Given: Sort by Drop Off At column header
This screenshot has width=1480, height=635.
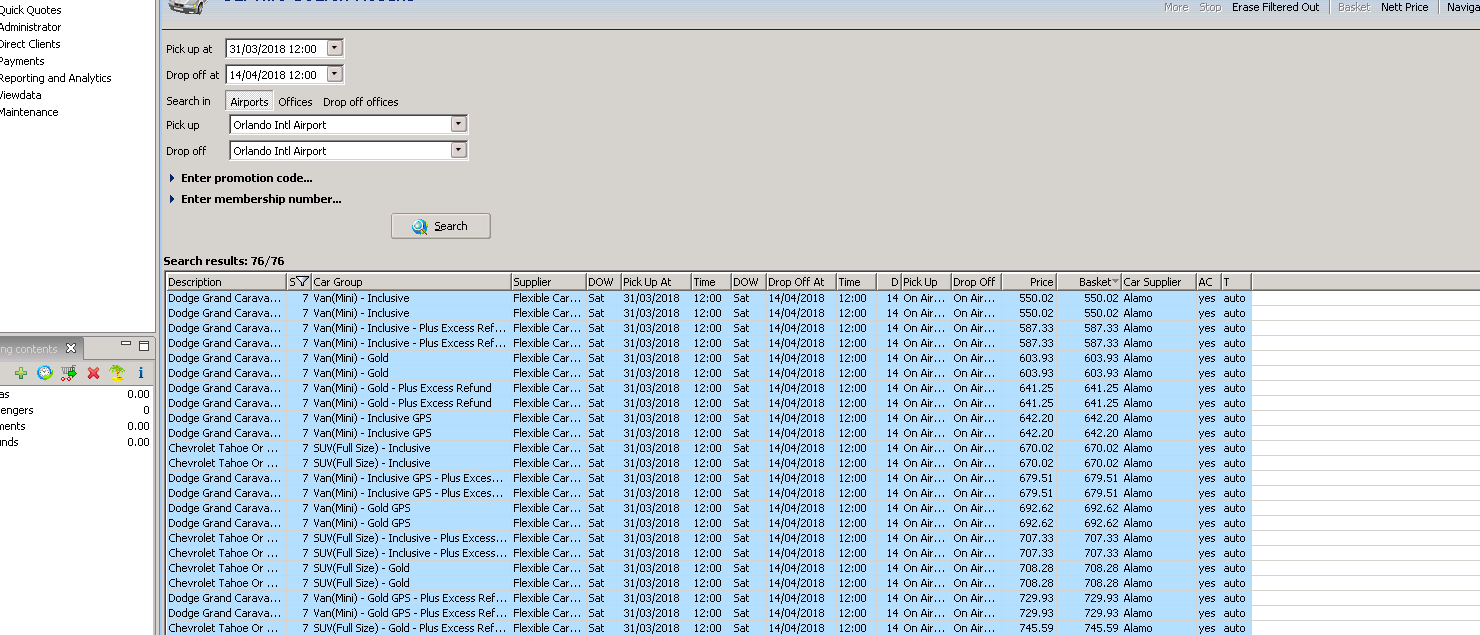Looking at the screenshot, I should (x=800, y=282).
